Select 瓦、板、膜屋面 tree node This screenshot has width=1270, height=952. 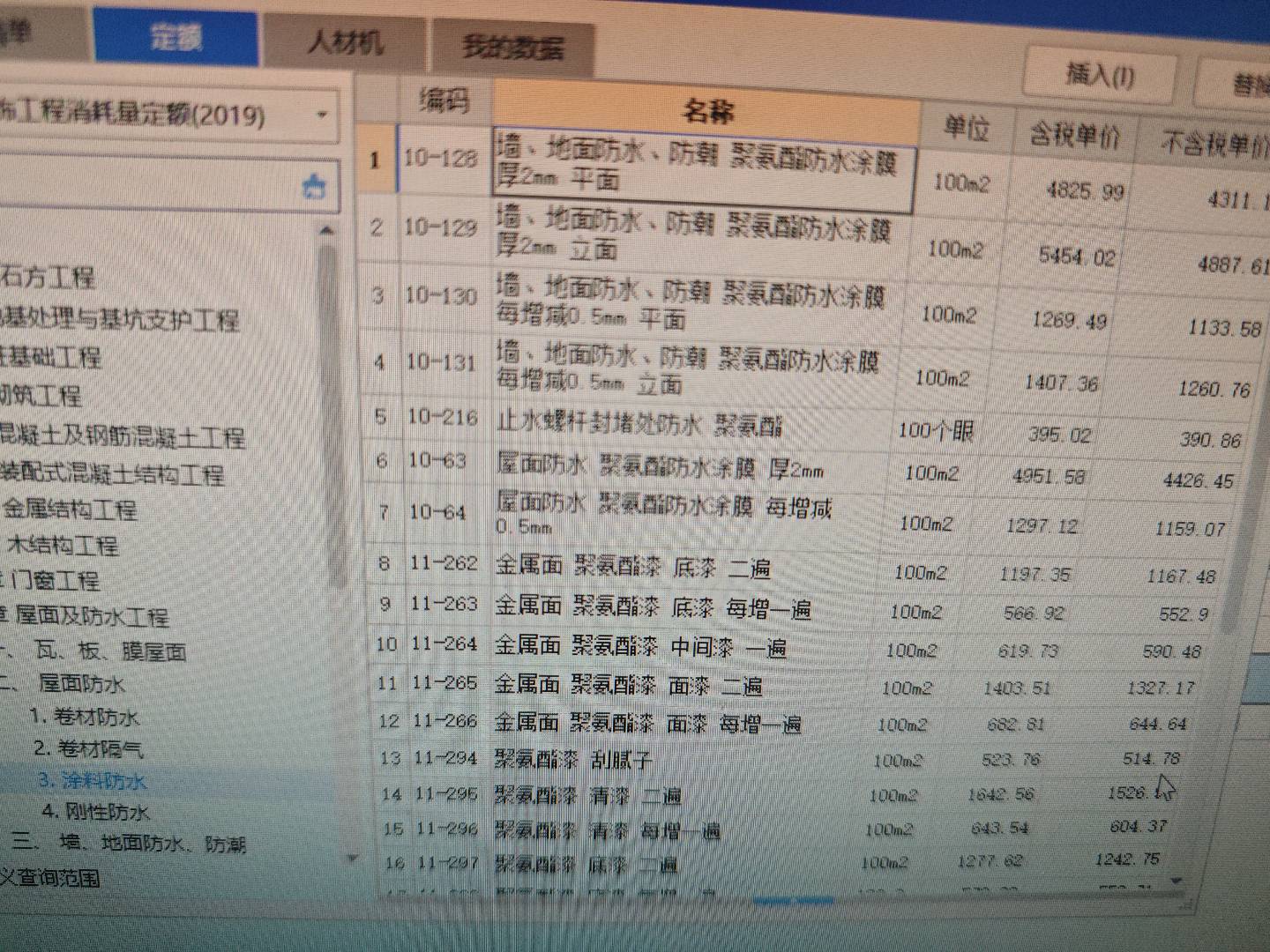click(x=109, y=651)
